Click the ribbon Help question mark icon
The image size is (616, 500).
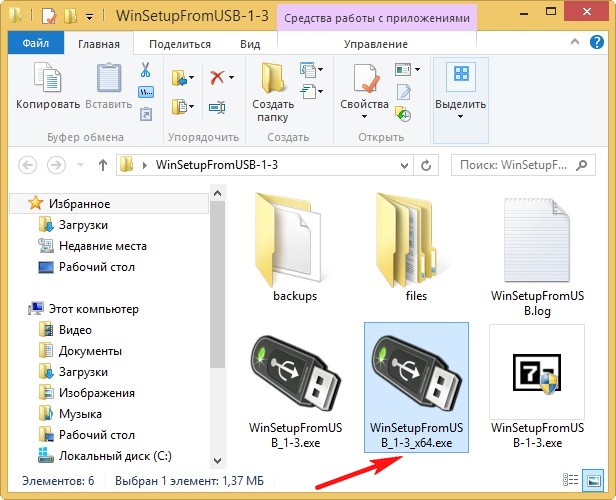(x=603, y=44)
